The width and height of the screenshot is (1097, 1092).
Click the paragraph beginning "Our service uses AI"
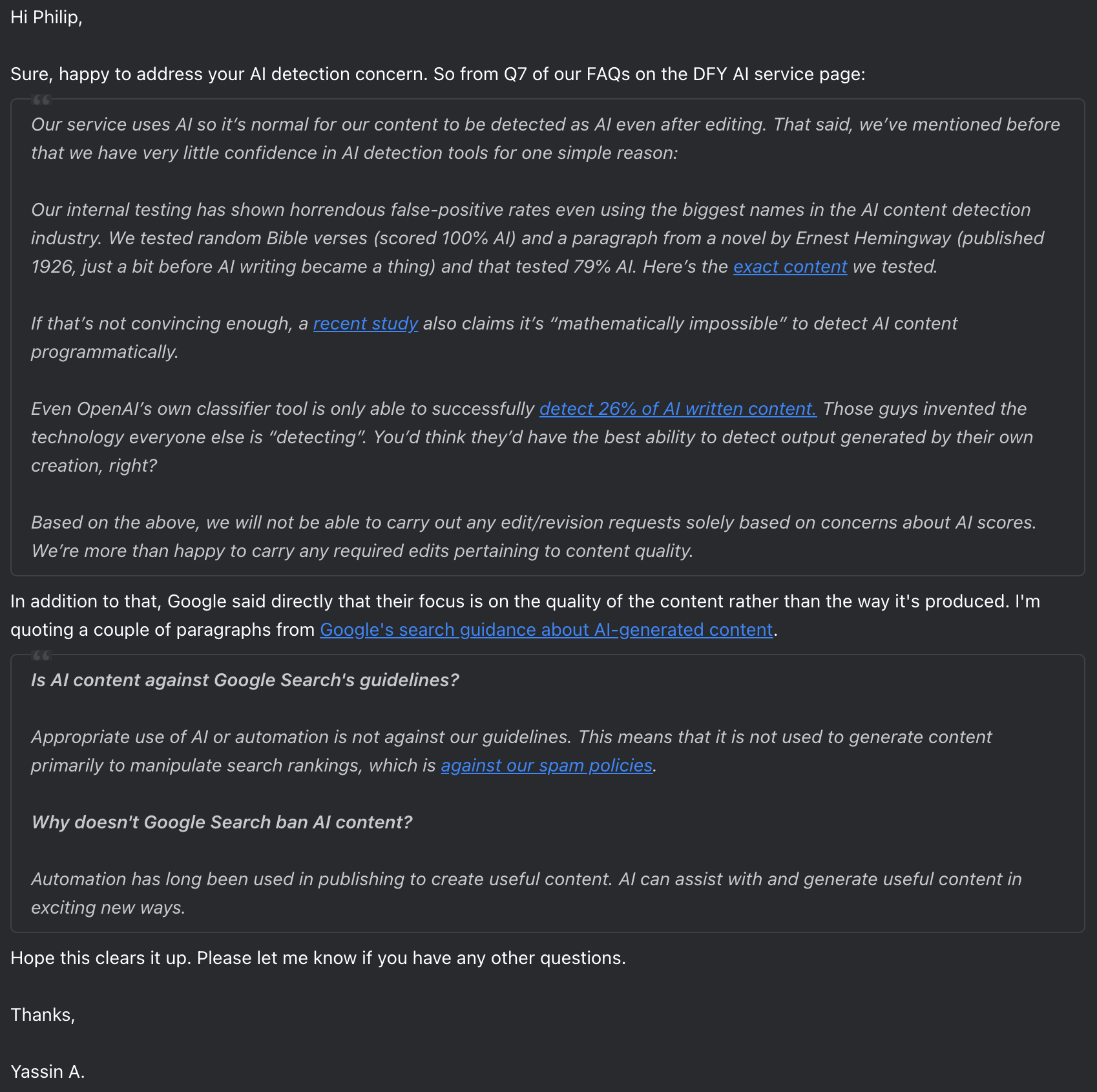[x=546, y=139]
